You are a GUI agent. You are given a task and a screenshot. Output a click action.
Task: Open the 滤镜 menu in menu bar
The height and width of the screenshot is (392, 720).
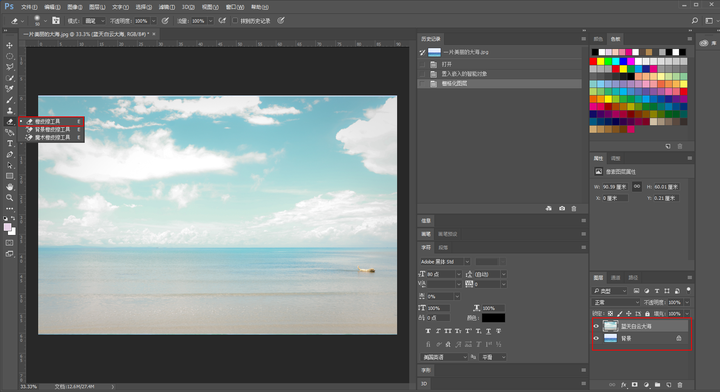coord(167,7)
